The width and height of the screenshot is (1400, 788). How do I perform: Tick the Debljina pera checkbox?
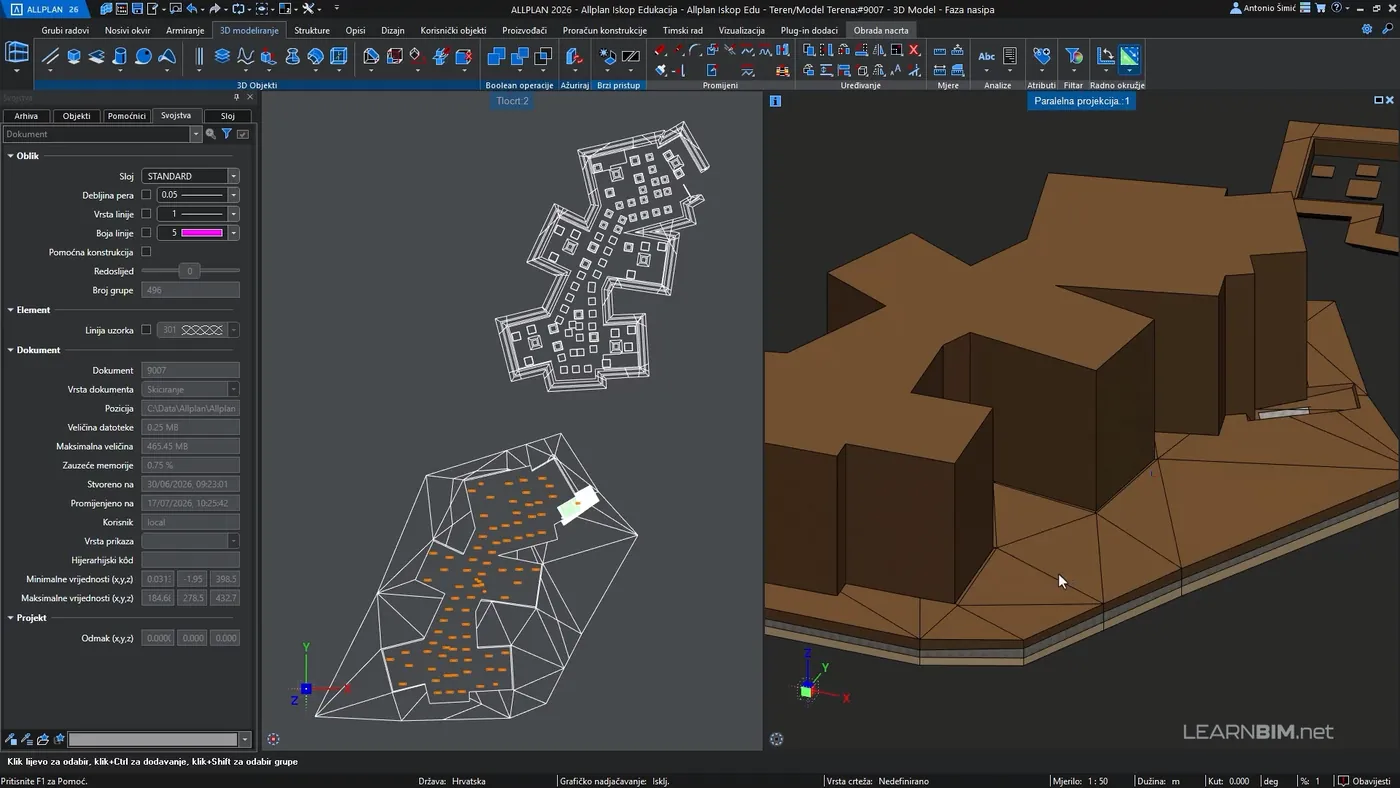click(146, 195)
